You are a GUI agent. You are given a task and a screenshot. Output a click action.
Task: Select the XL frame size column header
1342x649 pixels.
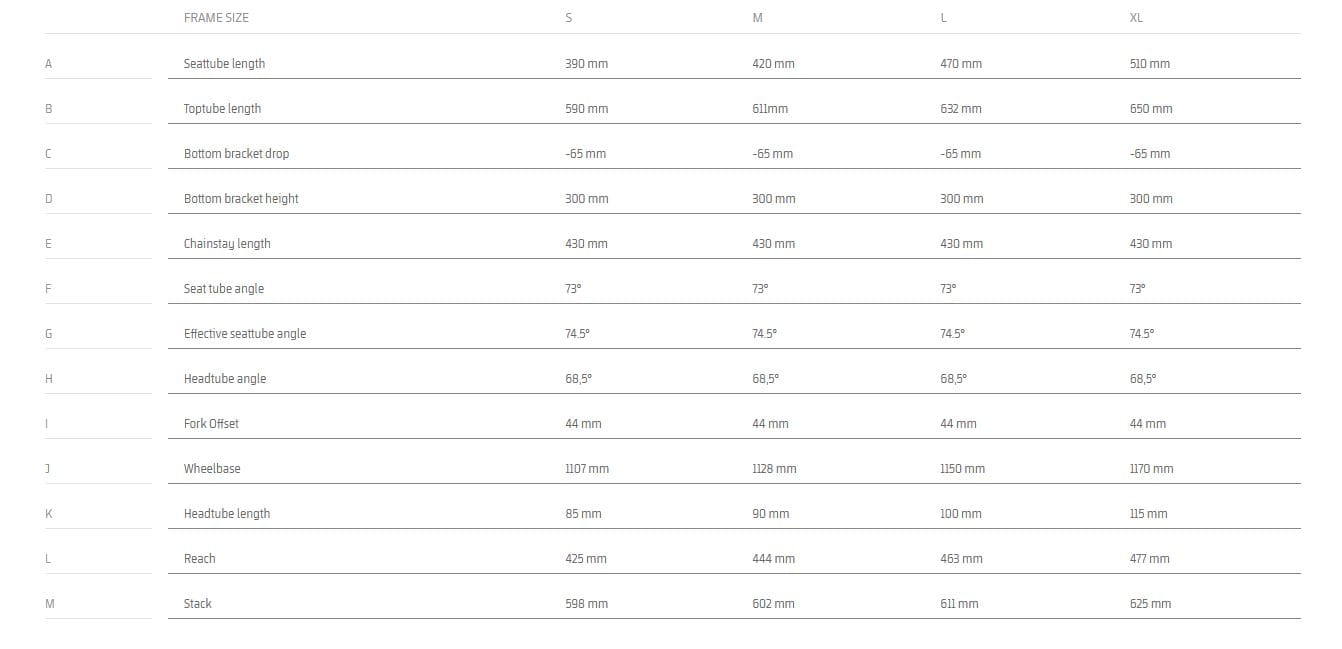point(1136,18)
